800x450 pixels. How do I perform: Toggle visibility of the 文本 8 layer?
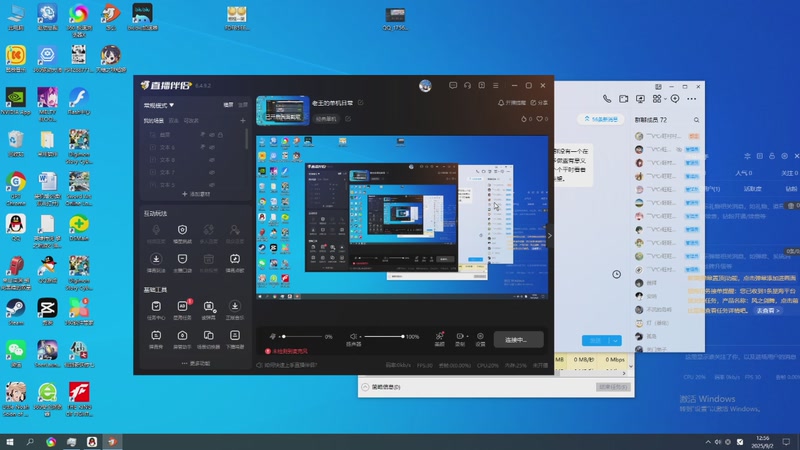point(212,160)
